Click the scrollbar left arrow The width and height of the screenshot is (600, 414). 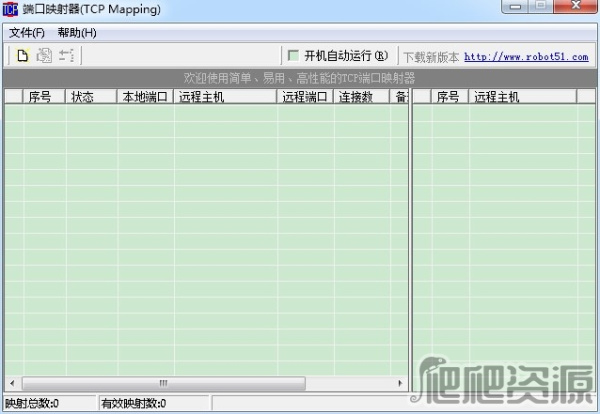(12, 383)
